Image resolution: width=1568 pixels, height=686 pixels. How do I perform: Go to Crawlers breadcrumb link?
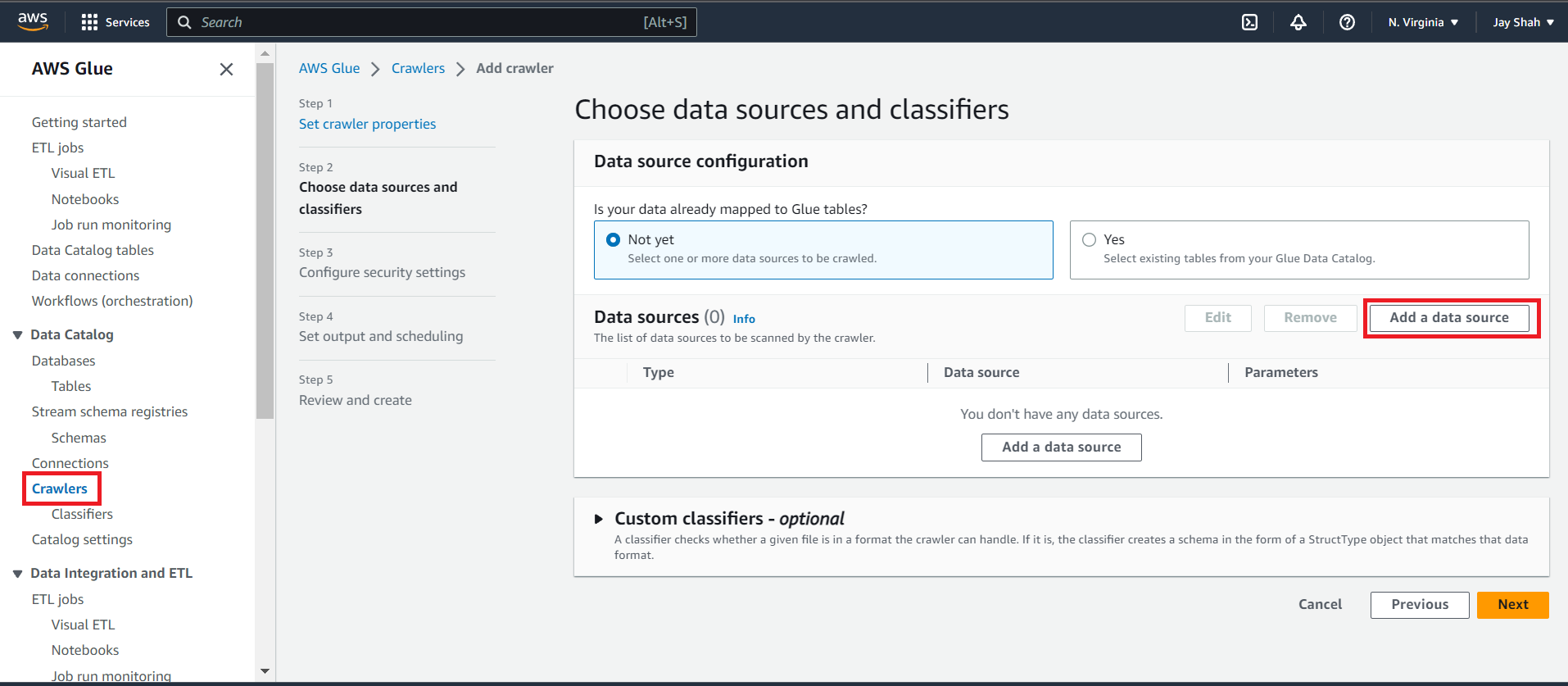[418, 69]
